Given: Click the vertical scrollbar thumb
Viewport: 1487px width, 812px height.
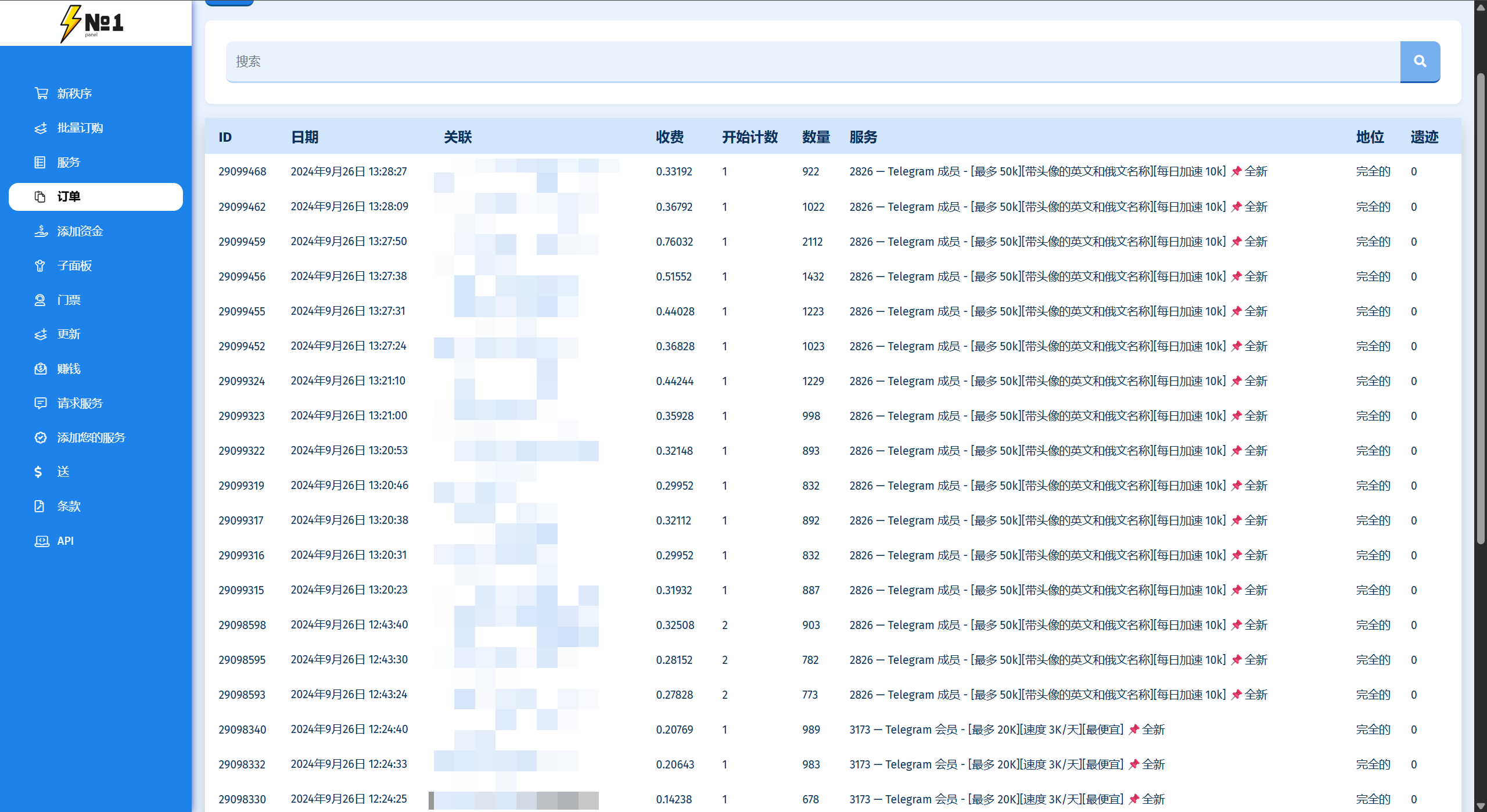Looking at the screenshot, I should (x=1481, y=308).
